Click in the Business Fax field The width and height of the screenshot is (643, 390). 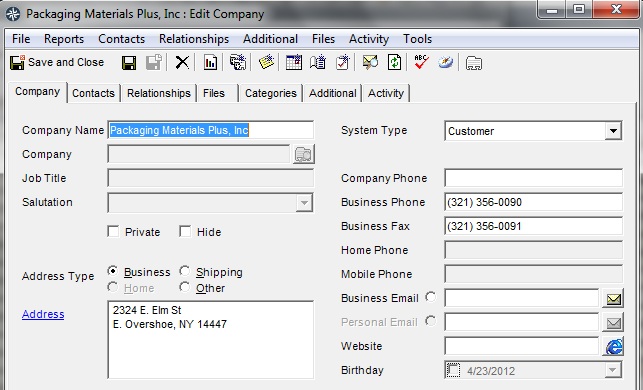point(534,226)
